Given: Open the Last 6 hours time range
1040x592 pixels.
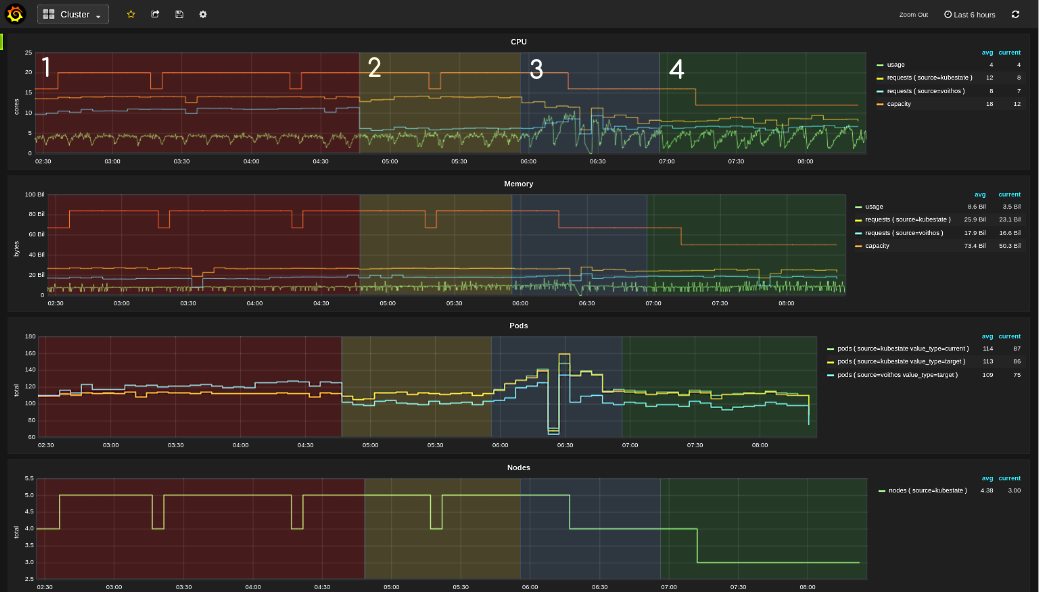Looking at the screenshot, I should coord(976,14).
